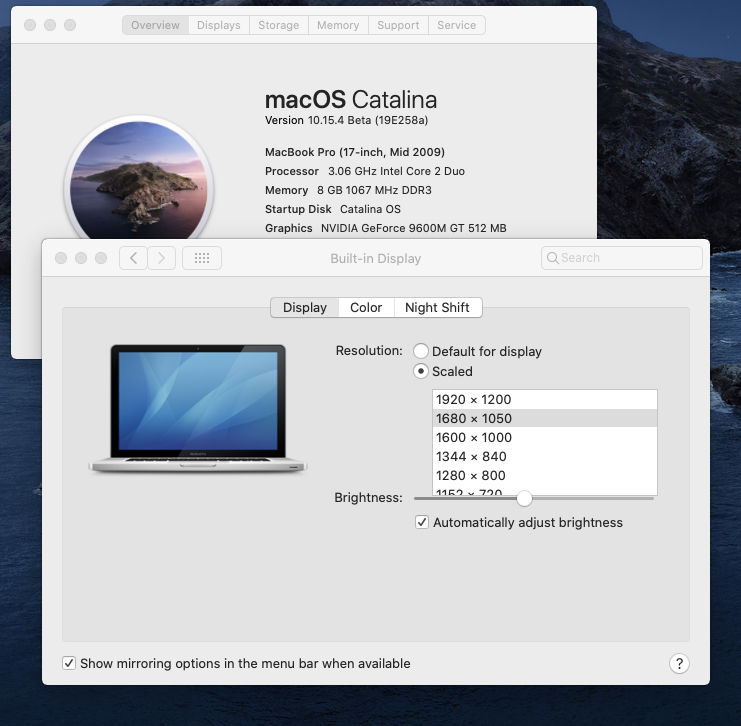Image resolution: width=741 pixels, height=726 pixels.
Task: Click the NVIDIA GeForce 9600M GT graphics value
Action: pos(414,228)
